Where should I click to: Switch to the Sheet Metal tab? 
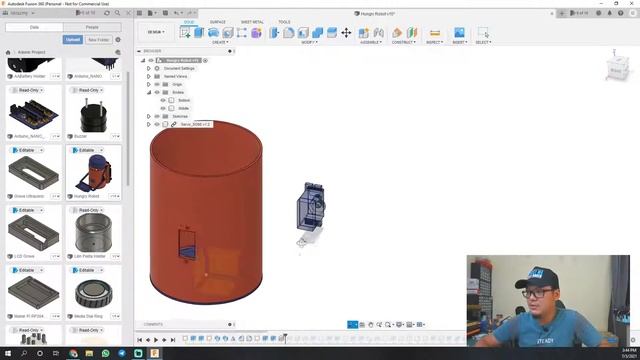tap(252, 22)
